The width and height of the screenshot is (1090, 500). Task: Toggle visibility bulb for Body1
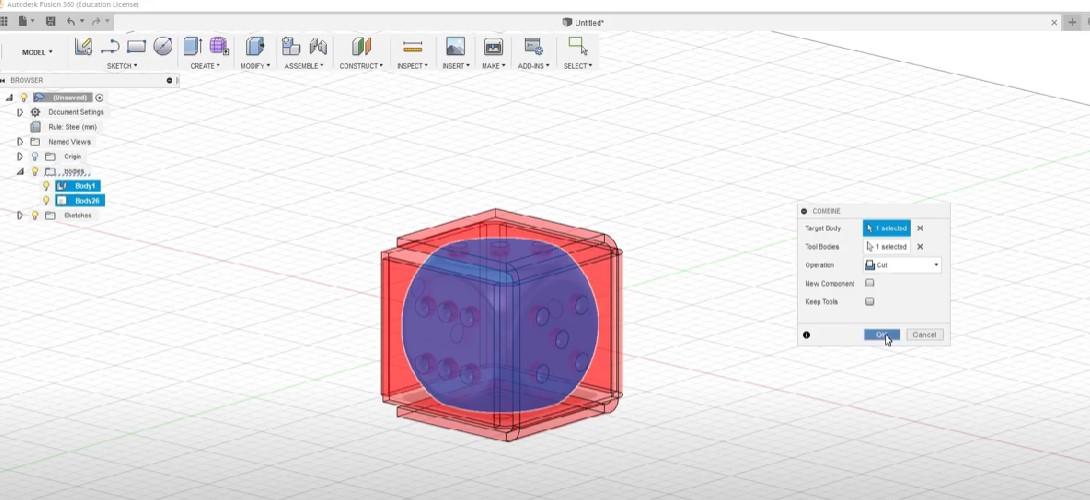pos(47,186)
